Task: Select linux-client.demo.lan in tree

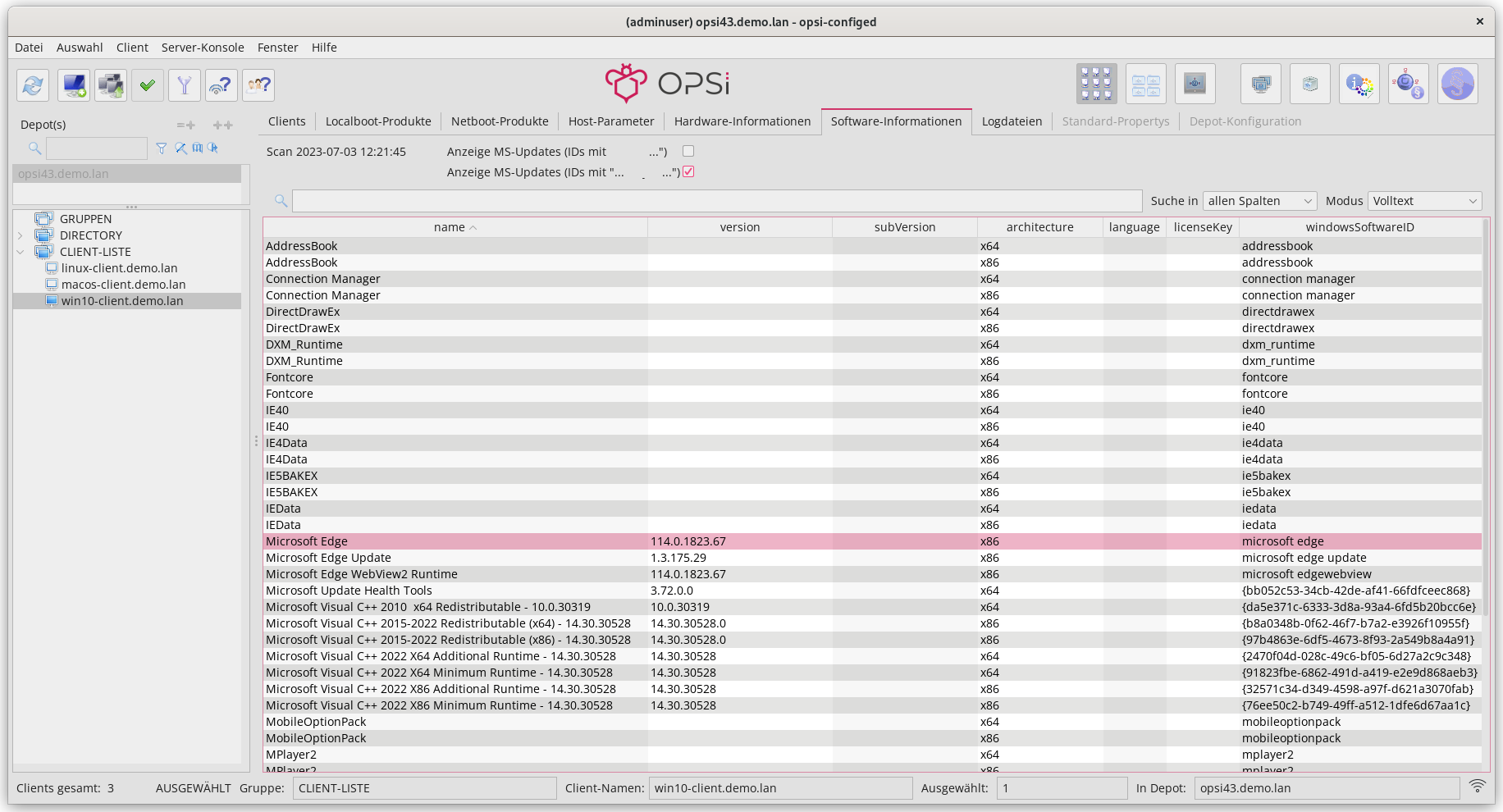Action: click(119, 268)
